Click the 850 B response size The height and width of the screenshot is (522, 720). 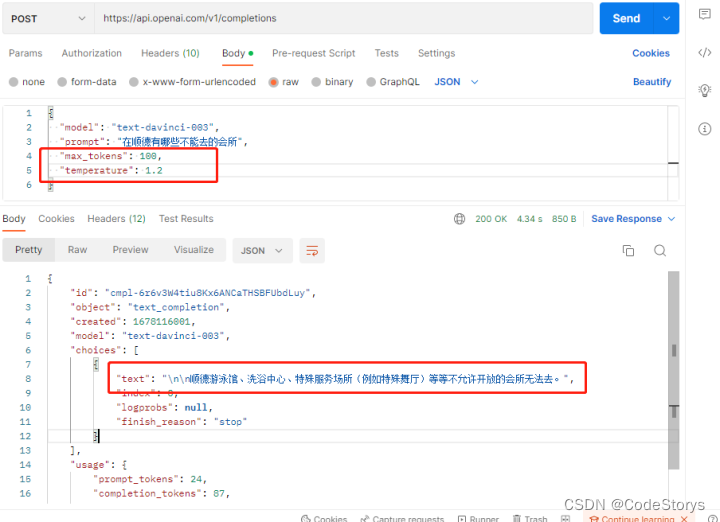coord(564,219)
